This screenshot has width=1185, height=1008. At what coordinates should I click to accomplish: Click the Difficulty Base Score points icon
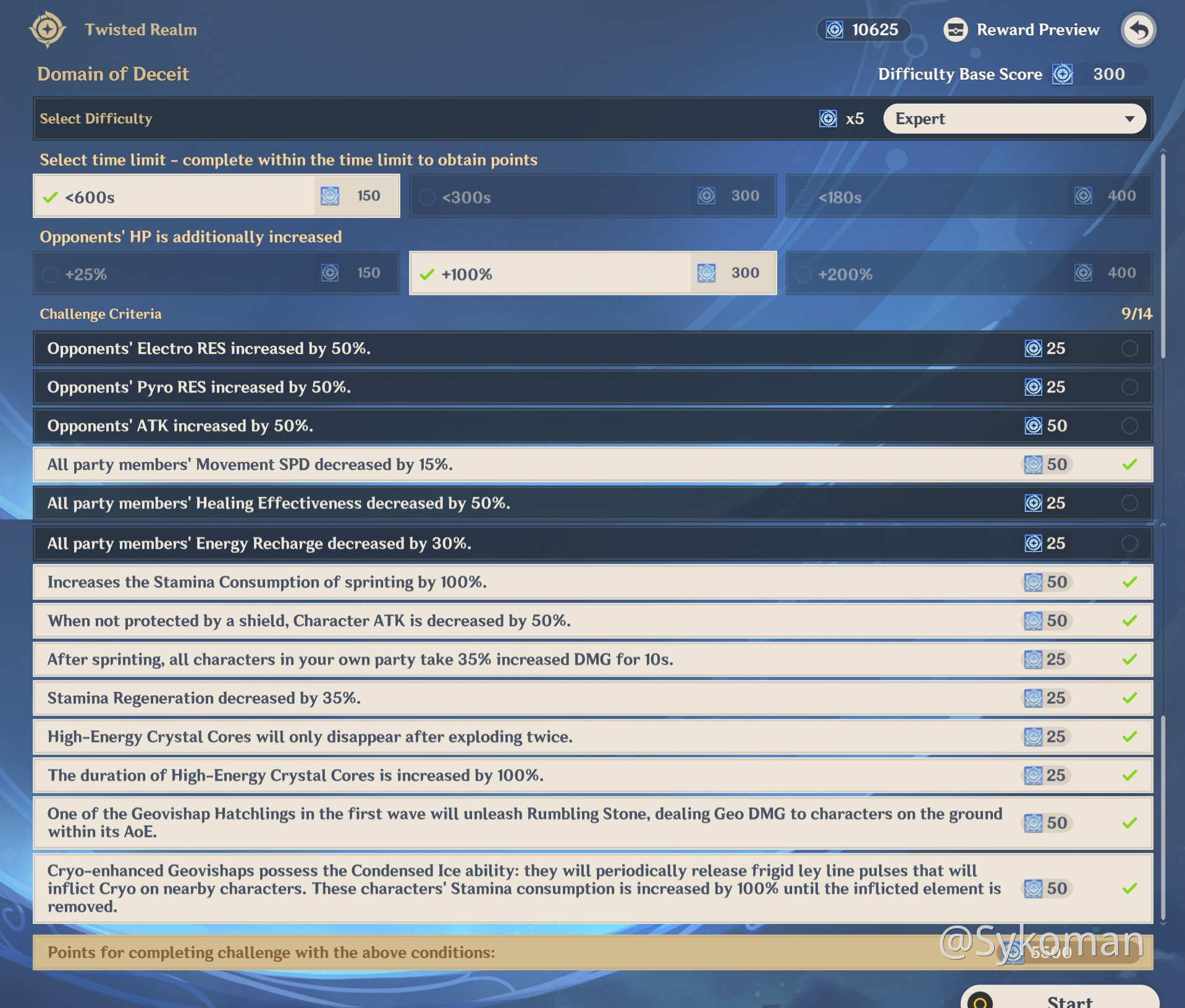(1063, 74)
